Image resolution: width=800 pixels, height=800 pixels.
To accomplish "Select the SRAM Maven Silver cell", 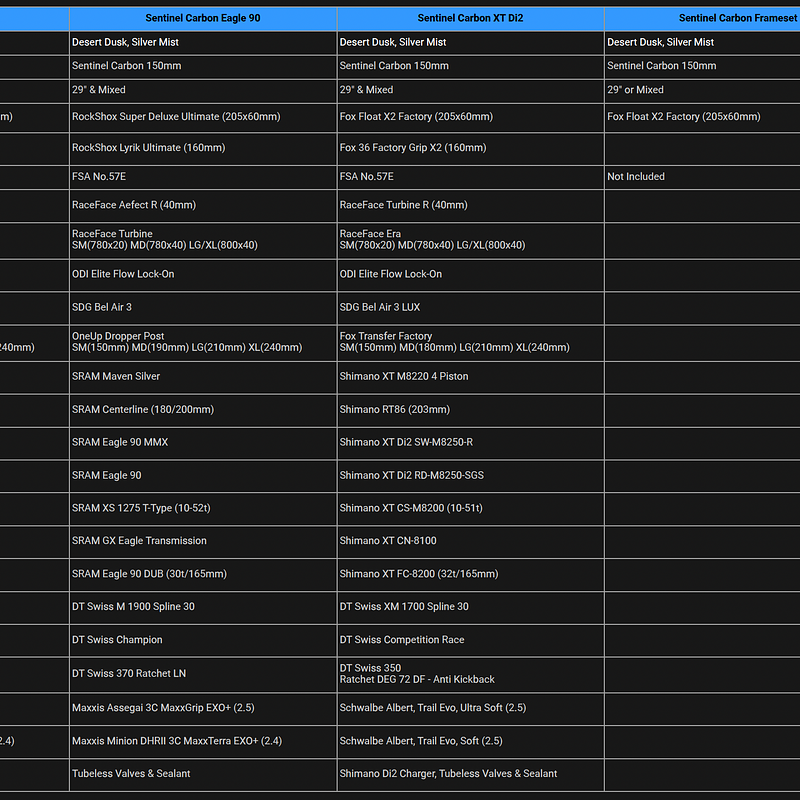I will point(203,377).
